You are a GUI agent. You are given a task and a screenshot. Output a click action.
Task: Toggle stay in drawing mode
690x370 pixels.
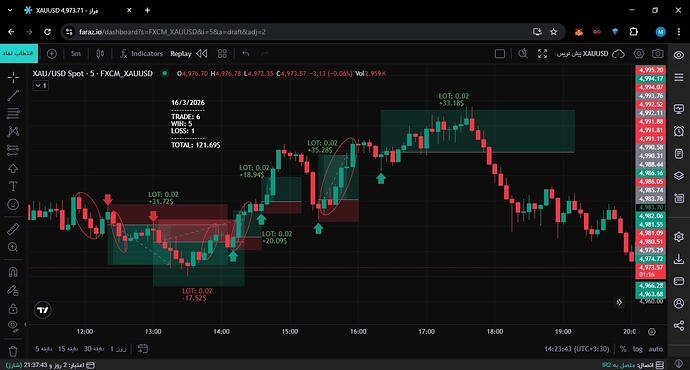coord(13,290)
